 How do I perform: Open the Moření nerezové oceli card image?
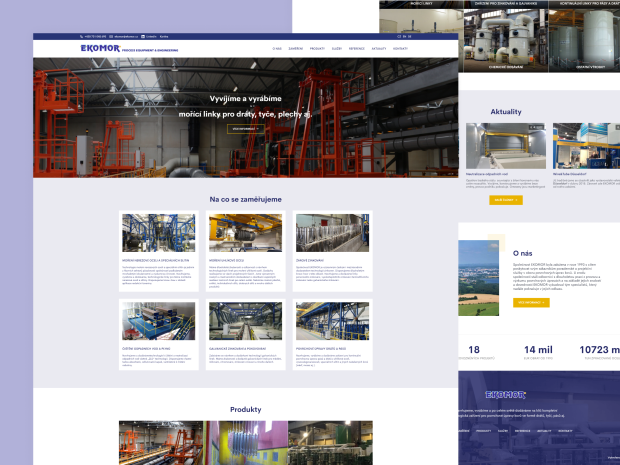coord(145,233)
